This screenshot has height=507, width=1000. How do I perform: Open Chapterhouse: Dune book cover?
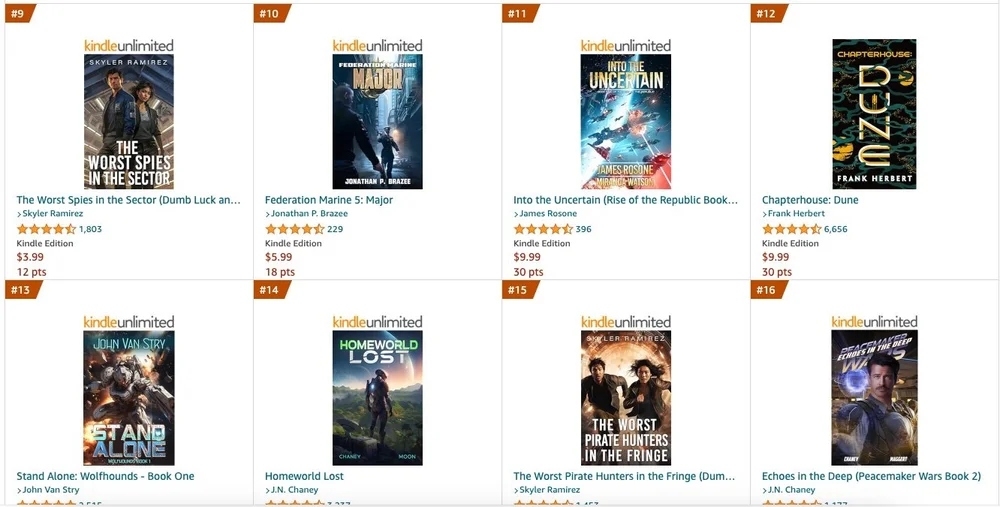874,114
